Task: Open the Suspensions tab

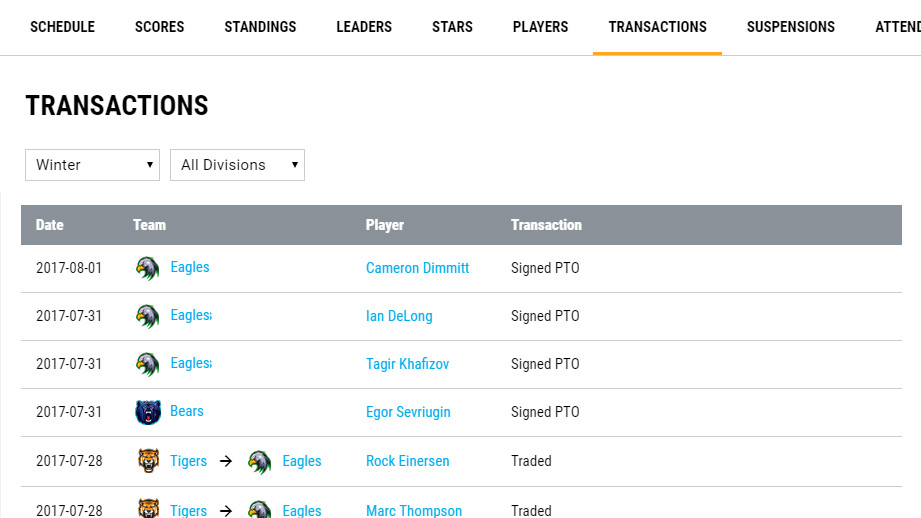Action: point(790,27)
